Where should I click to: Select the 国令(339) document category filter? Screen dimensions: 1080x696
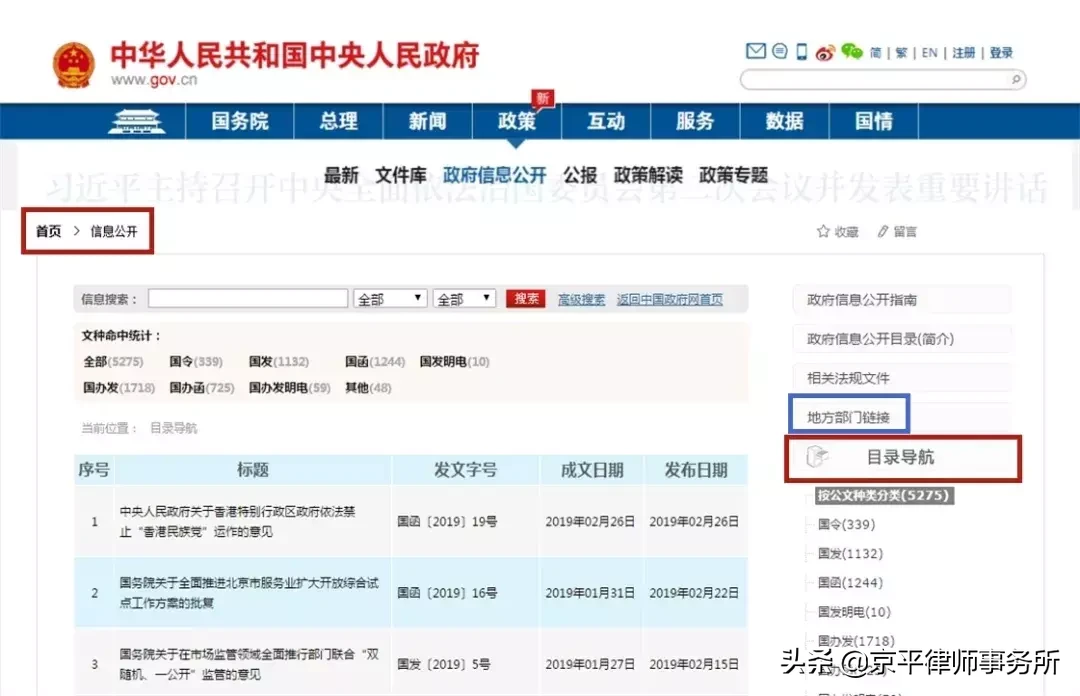coord(197,361)
